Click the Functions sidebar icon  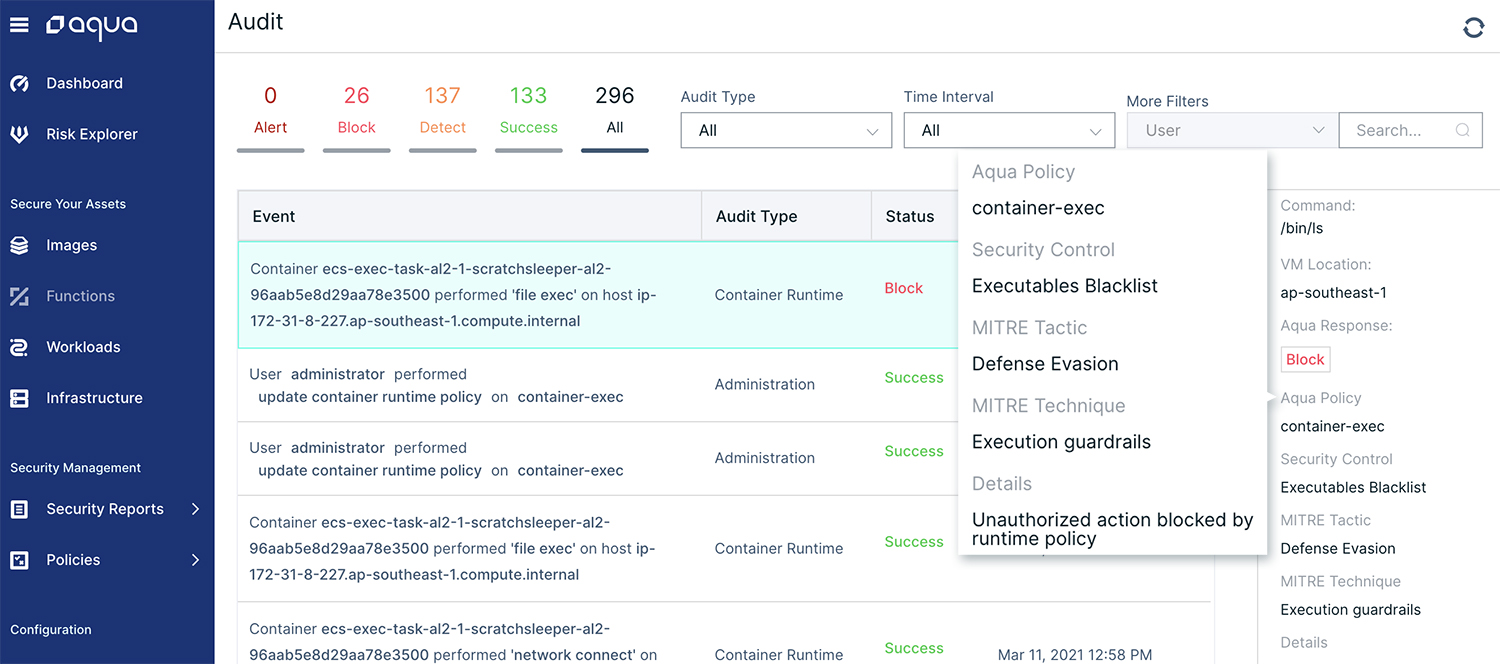coord(19,296)
